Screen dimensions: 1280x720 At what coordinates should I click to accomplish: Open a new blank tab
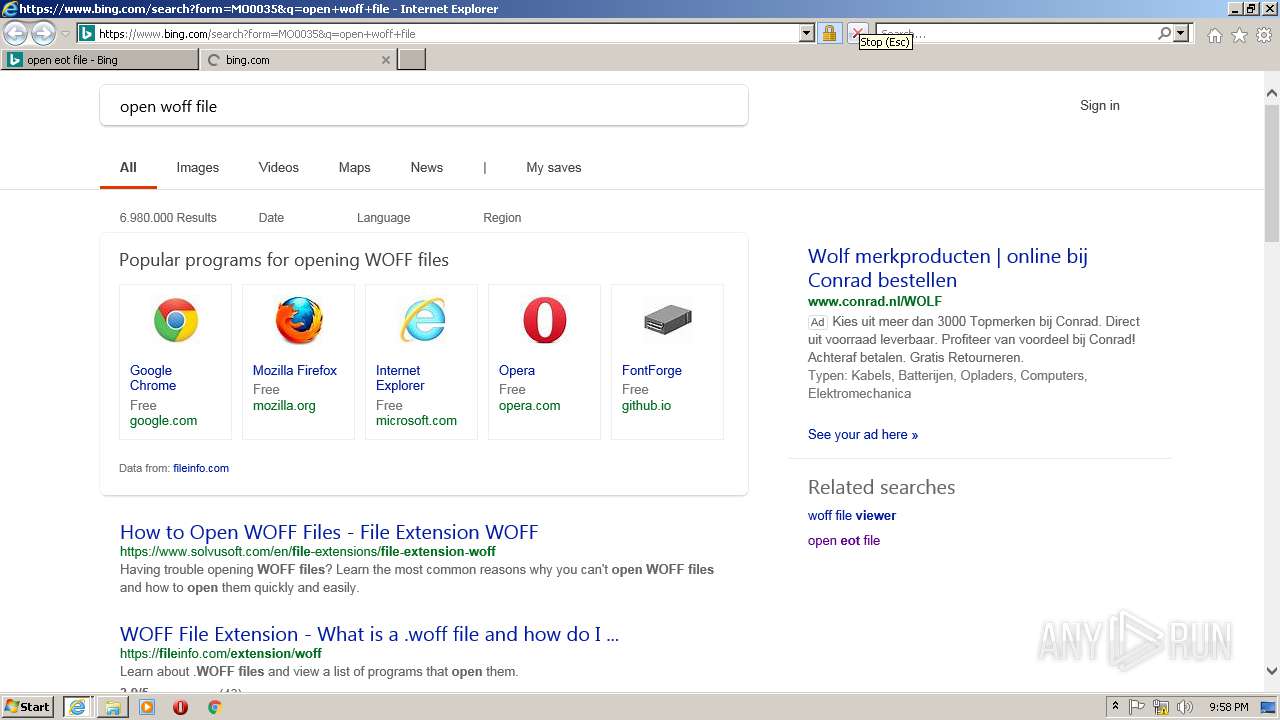point(412,60)
